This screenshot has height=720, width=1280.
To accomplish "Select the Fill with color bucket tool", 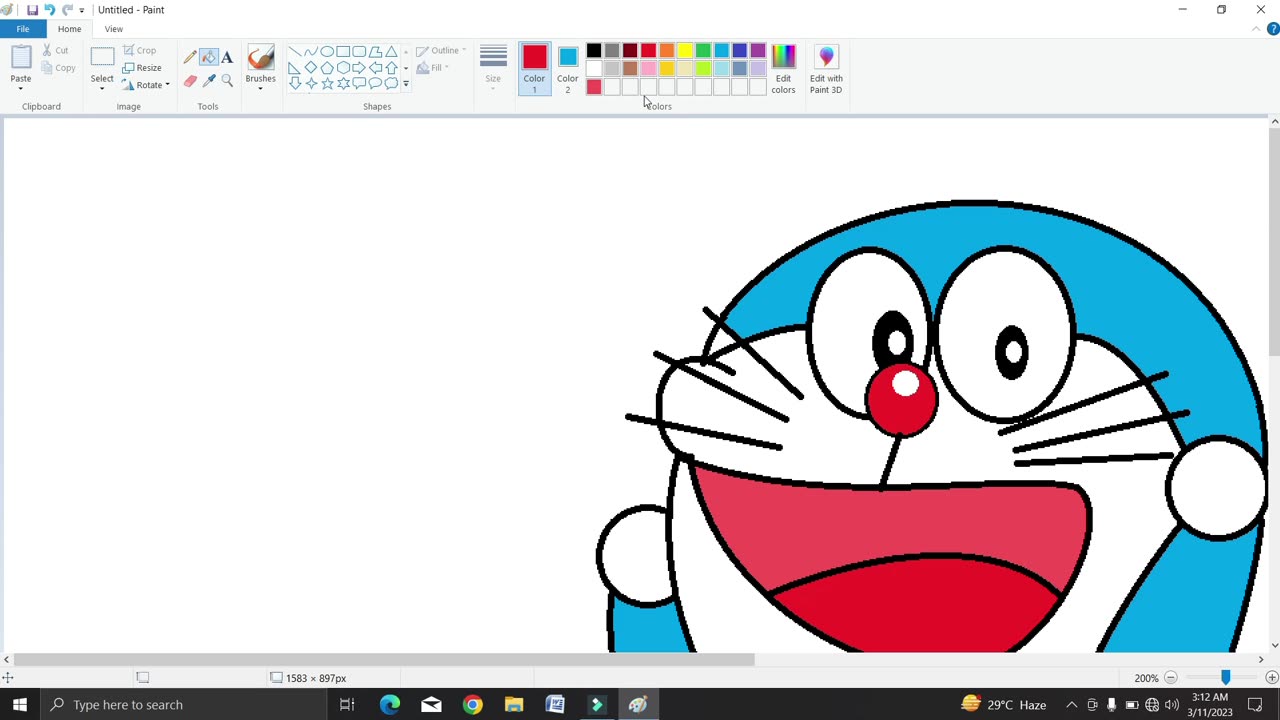I will (x=209, y=57).
